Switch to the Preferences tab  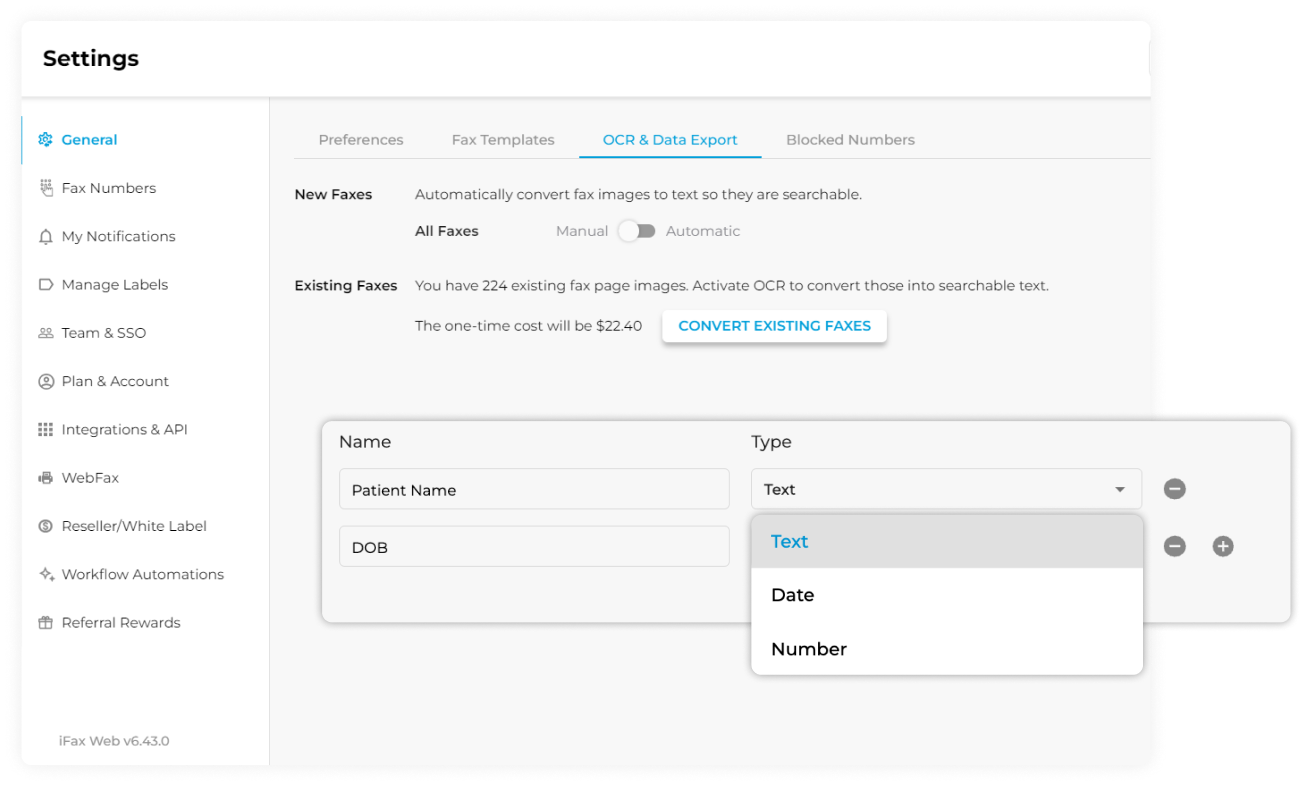(361, 140)
